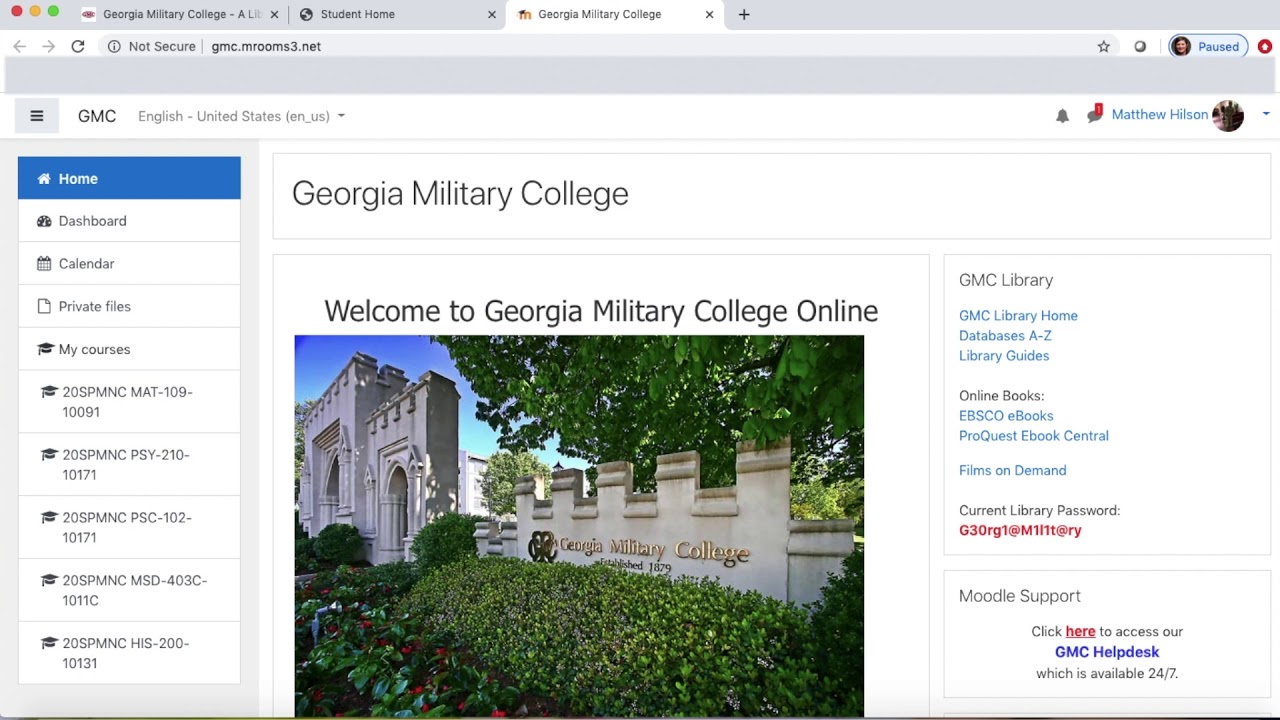Open the ProQuest Ebook Central link
This screenshot has height=720, width=1280.
pyautogui.click(x=1034, y=436)
